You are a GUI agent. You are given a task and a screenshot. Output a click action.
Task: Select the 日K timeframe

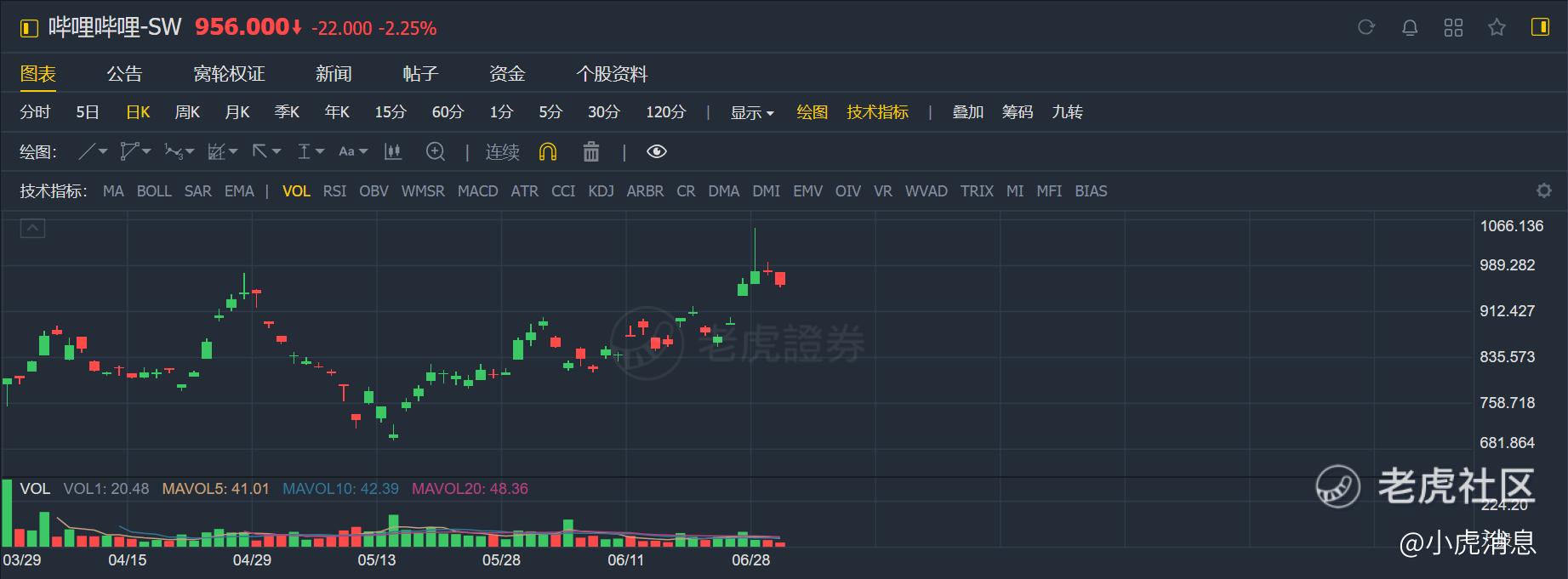point(138,112)
